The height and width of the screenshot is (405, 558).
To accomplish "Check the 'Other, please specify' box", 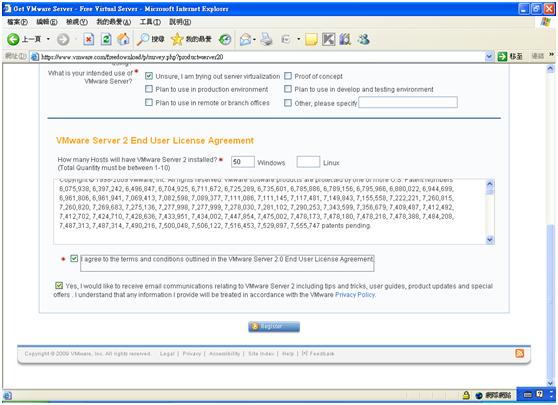I will 288,103.
